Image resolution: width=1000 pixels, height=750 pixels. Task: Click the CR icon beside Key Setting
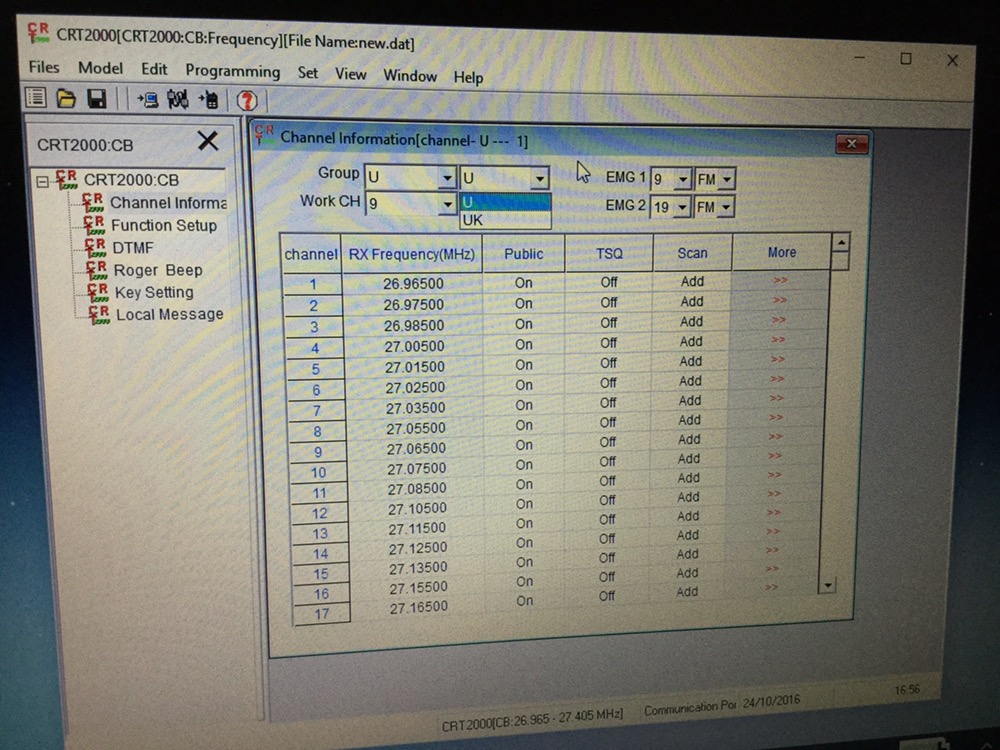[98, 292]
